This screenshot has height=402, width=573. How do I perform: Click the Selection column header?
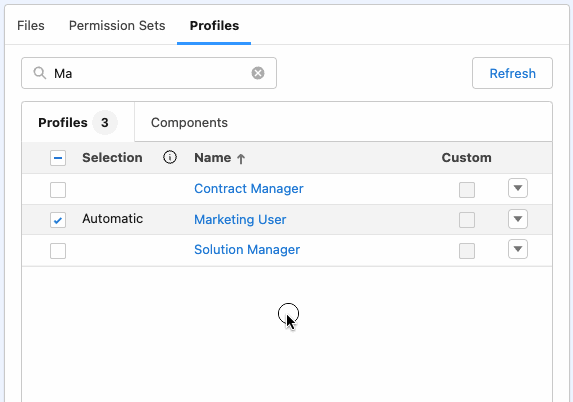pyautogui.click(x=112, y=158)
